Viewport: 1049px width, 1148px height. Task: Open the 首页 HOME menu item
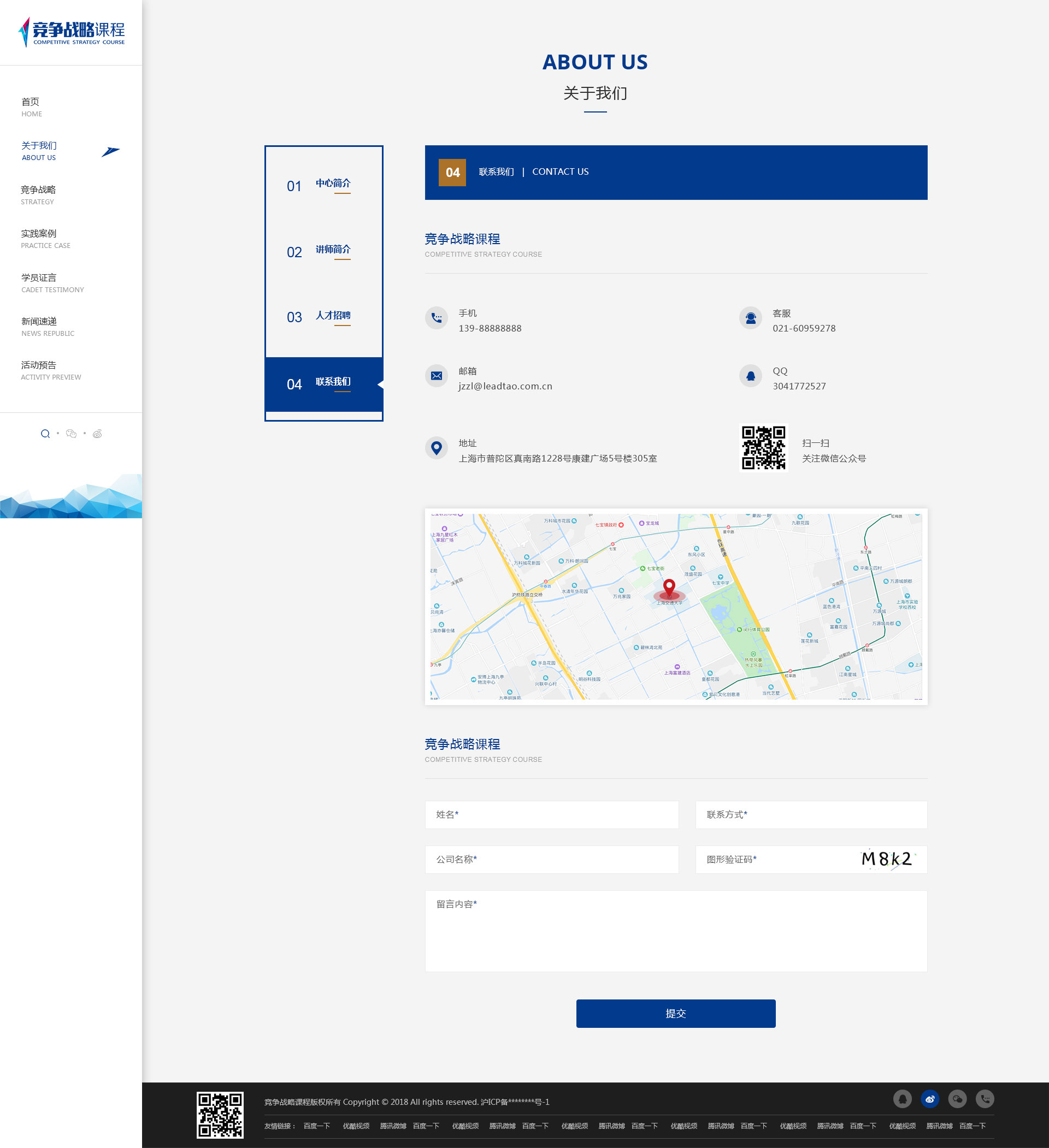pos(31,106)
